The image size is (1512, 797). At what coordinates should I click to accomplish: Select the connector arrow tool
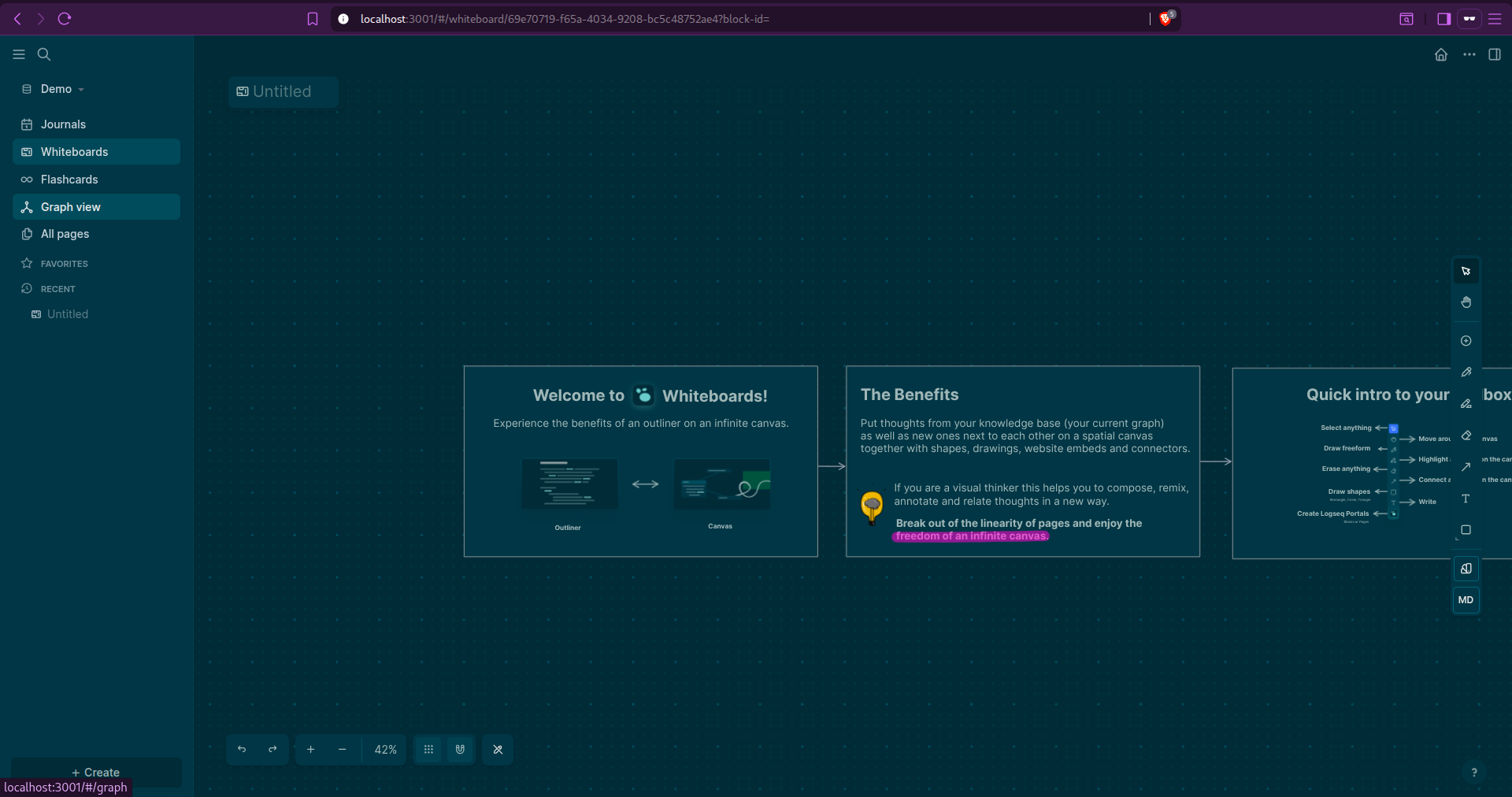point(1466,467)
